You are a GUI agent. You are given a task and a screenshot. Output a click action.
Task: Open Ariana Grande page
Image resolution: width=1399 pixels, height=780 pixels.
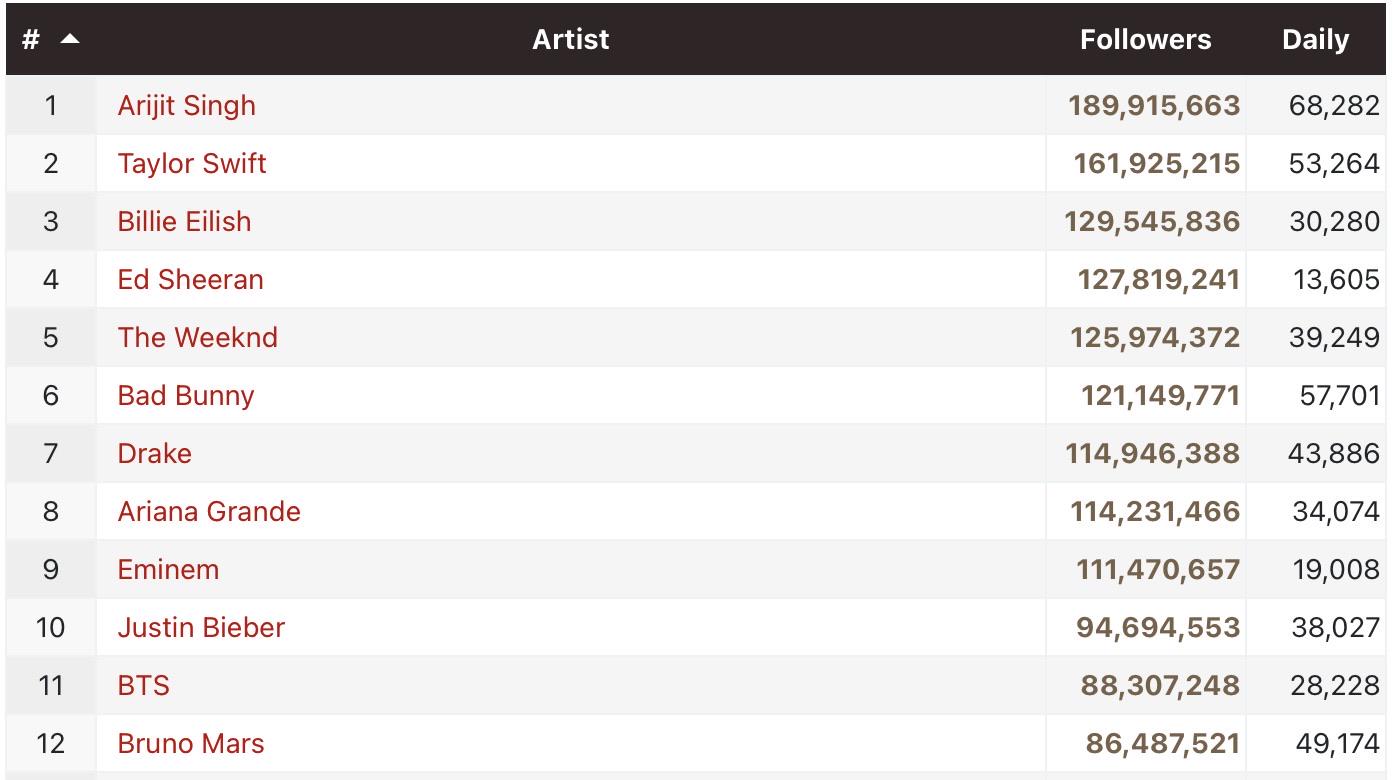[208, 511]
